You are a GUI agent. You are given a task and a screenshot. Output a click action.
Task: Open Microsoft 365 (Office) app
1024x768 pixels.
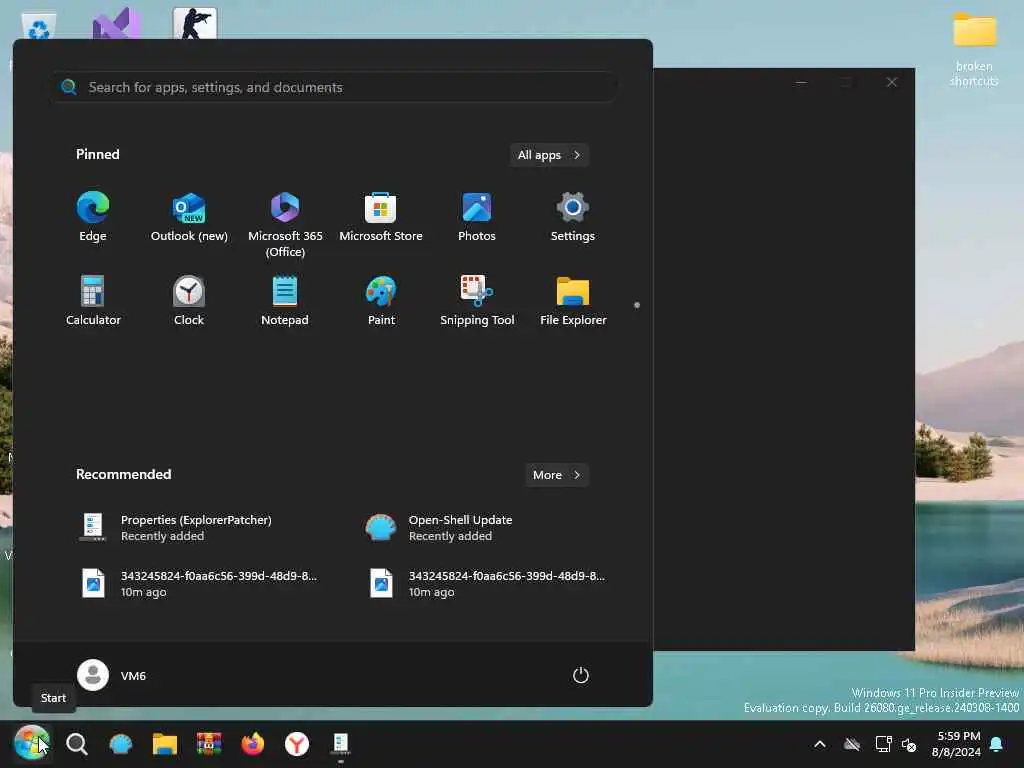[285, 225]
